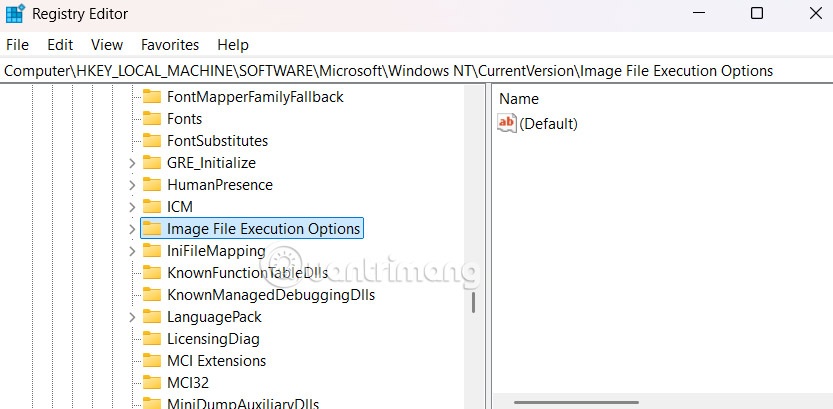Screen dimensions: 833x409
Task: Click the (Default) string value icon
Action: tap(507, 123)
